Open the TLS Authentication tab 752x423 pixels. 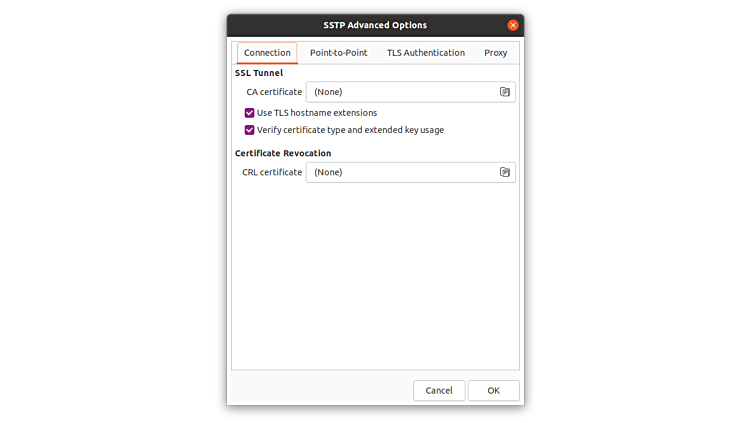tap(426, 53)
